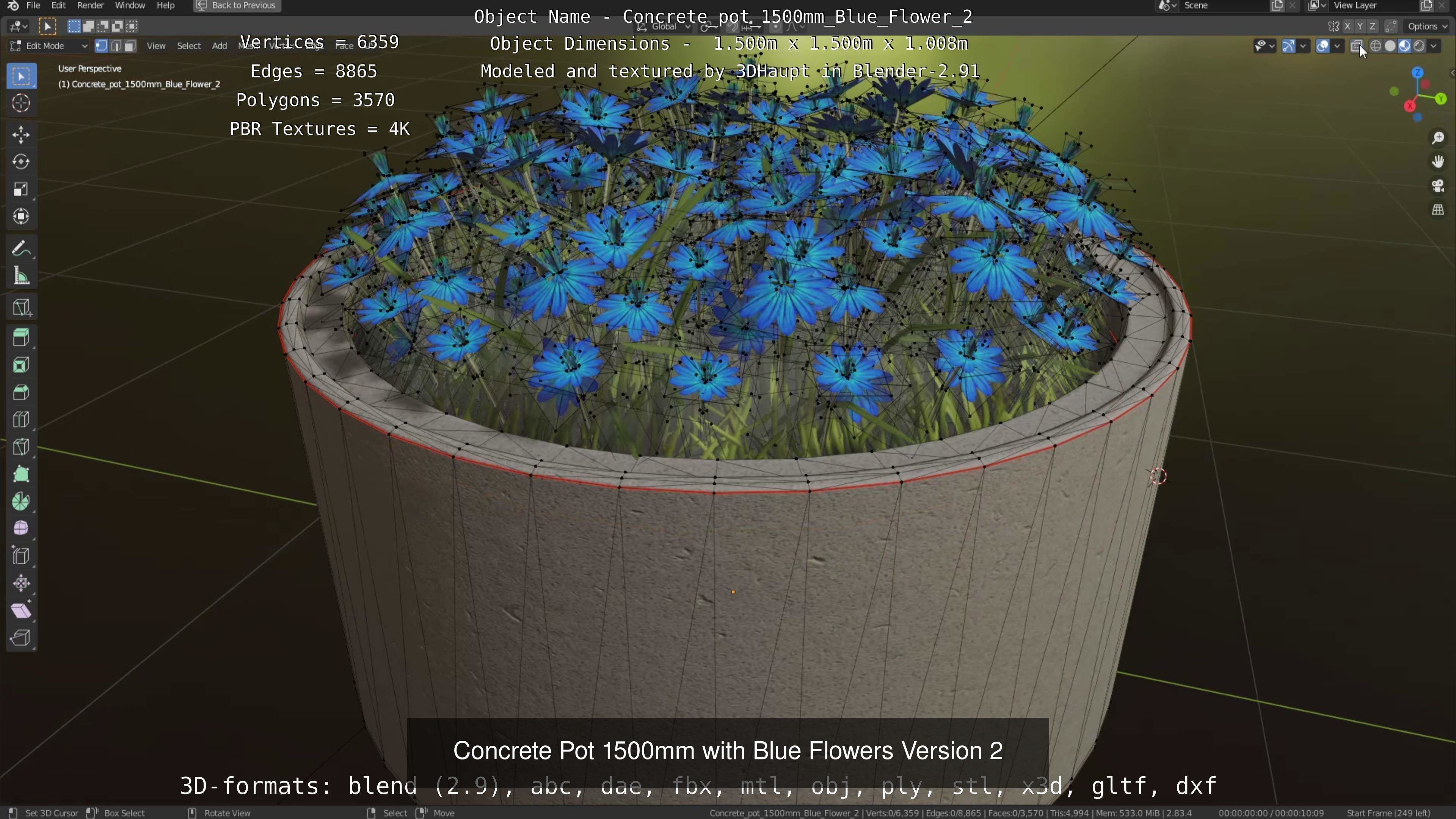Open the shading options dropdown arrow
The width and height of the screenshot is (1456, 819).
pos(1434,46)
